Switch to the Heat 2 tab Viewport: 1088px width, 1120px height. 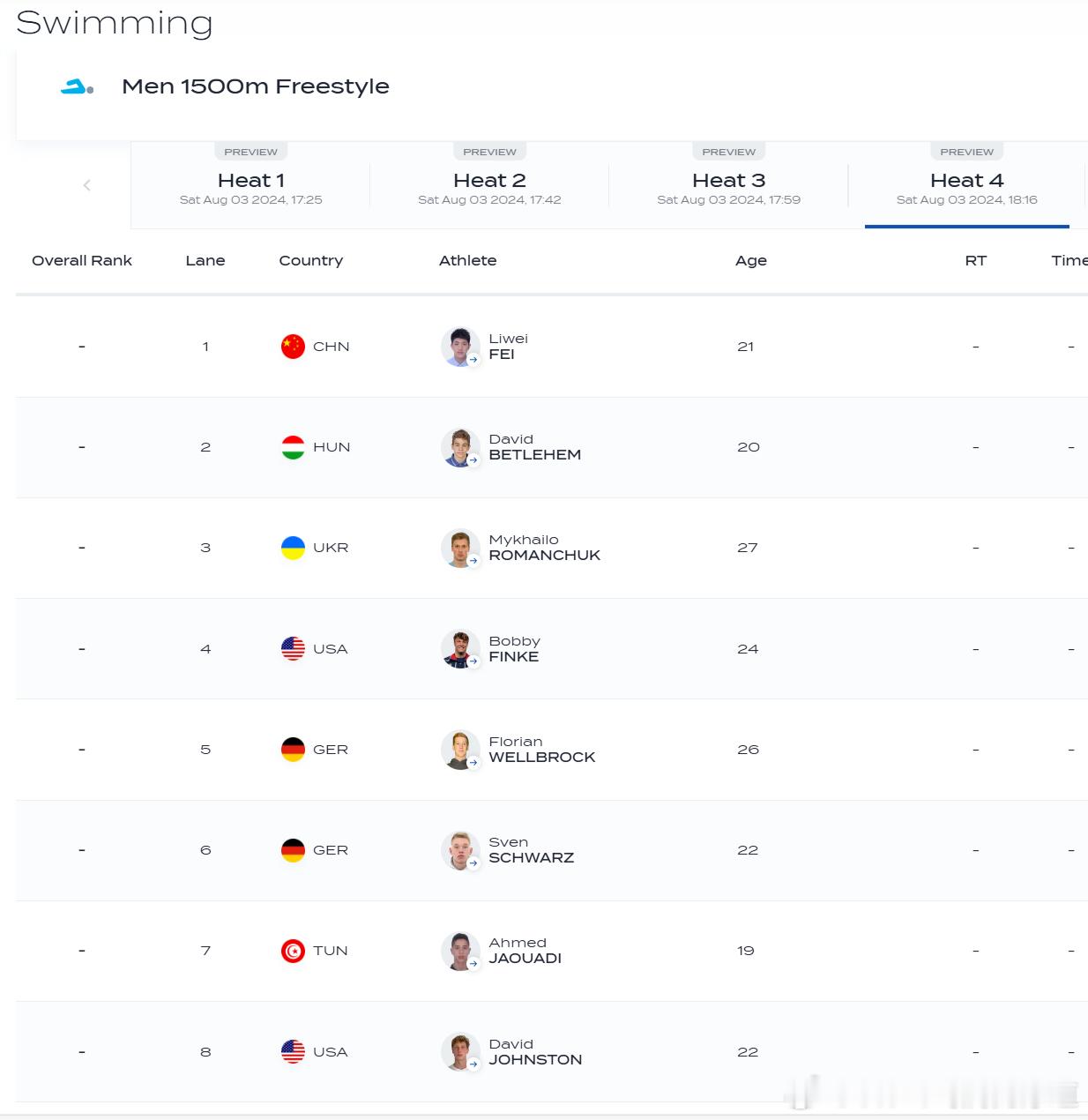coord(489,185)
